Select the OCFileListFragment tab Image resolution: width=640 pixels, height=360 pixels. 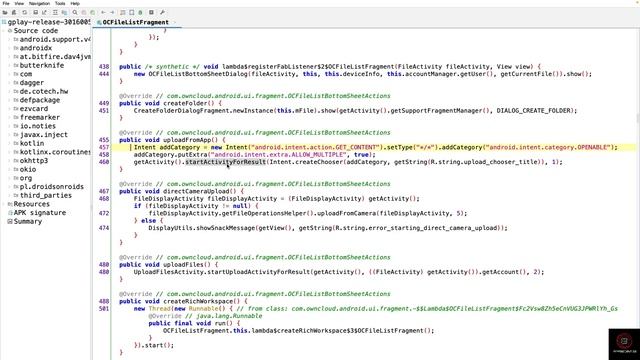(x=135, y=22)
